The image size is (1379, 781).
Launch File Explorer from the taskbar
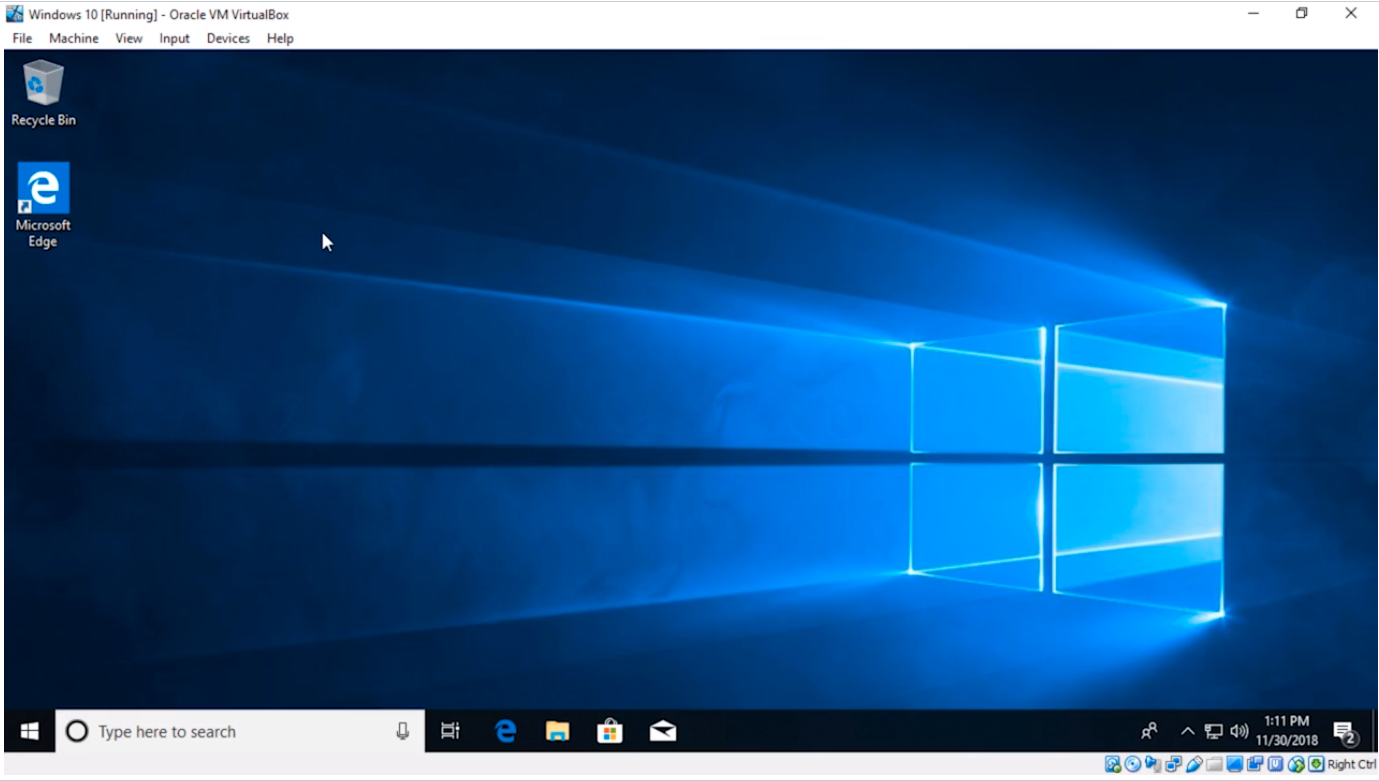point(557,731)
